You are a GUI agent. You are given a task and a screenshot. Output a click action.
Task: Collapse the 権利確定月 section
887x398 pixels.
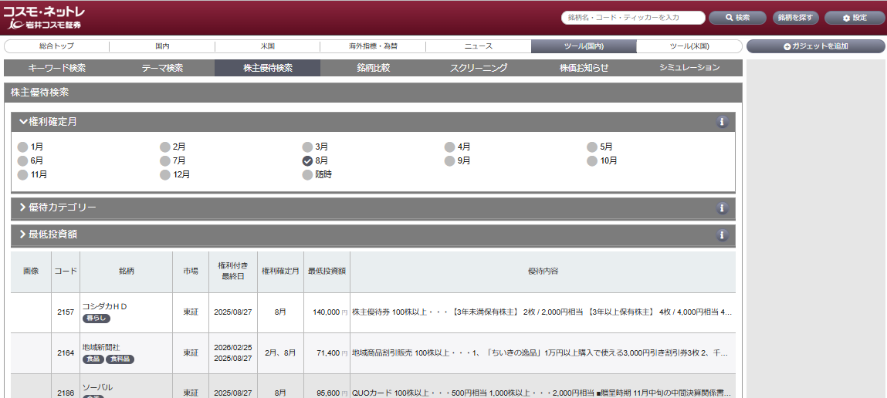point(373,122)
